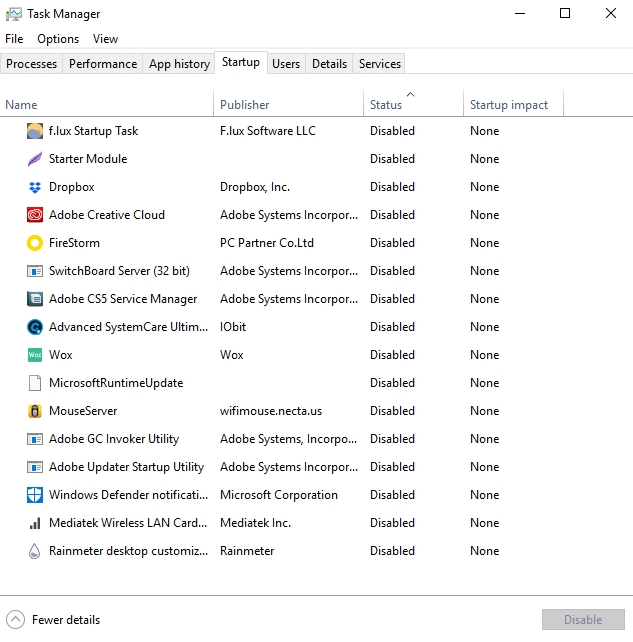633x642 pixels.
Task: Click the SwitchBoard Server icon
Action: tap(35, 271)
